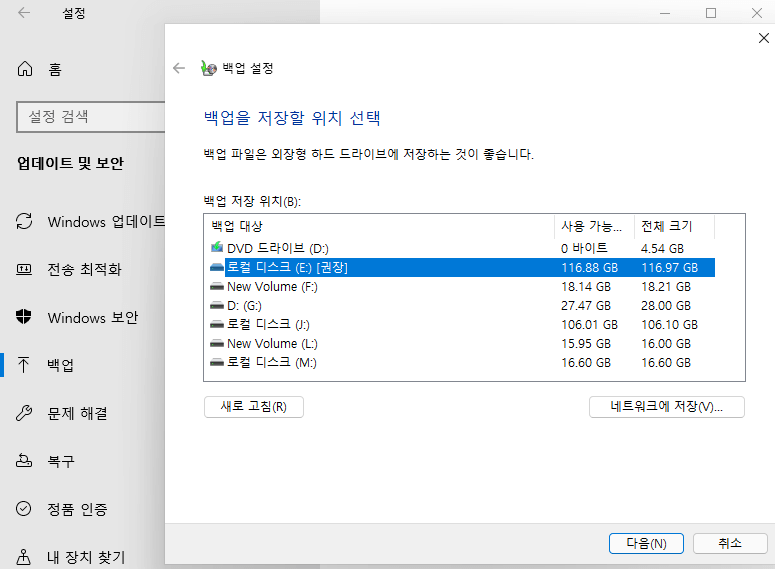The height and width of the screenshot is (569, 775).
Task: Select New Volume (F:) row
Action: [x=462, y=286]
